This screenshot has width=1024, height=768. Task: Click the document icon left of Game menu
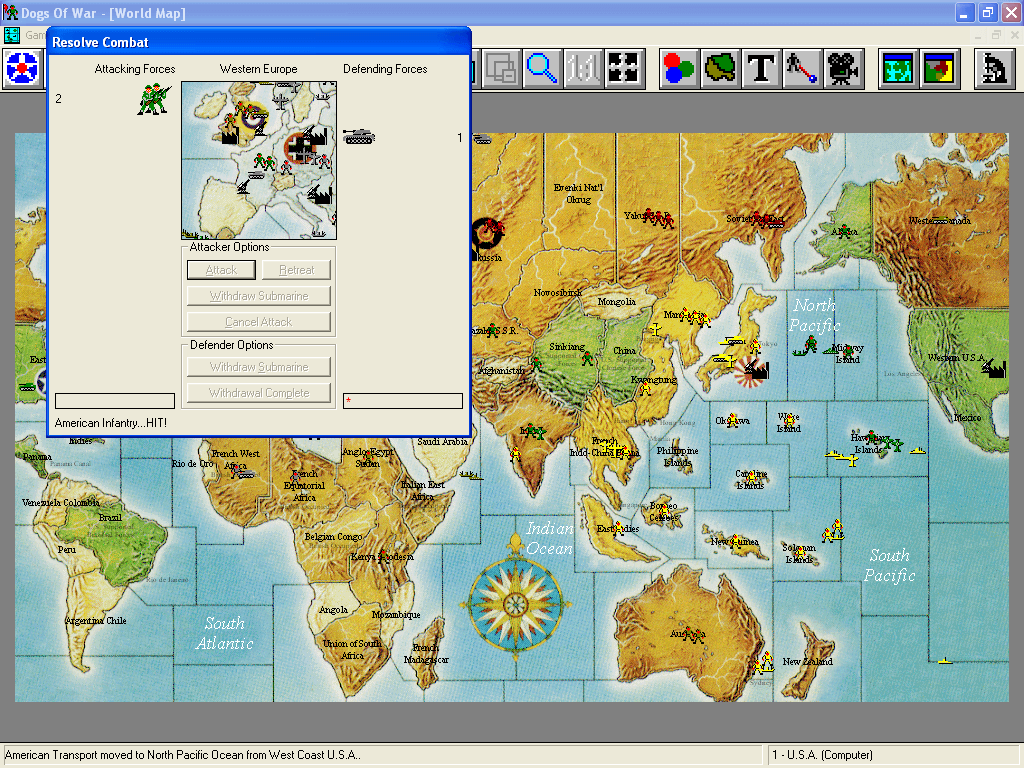click(12, 35)
